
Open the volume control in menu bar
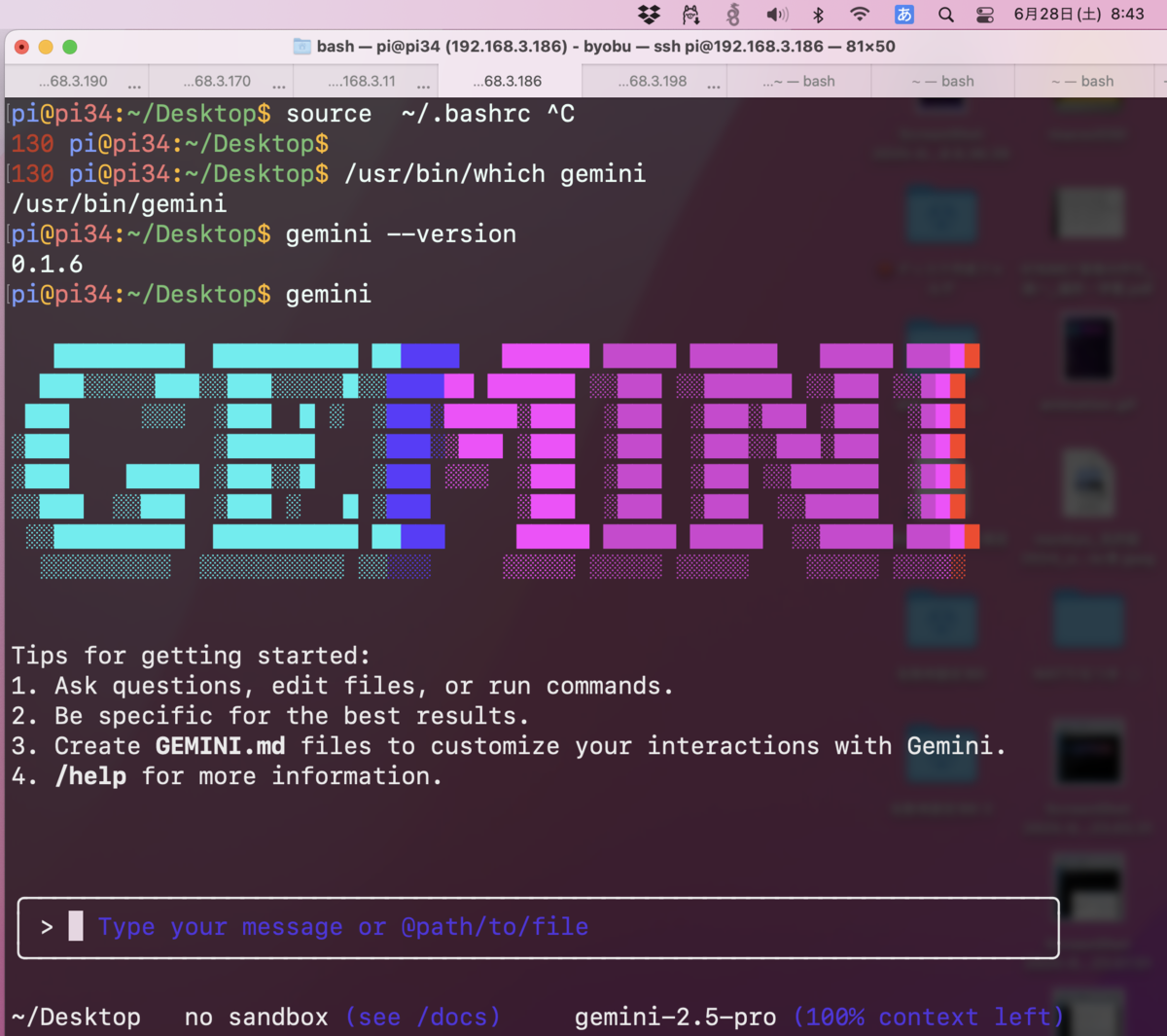pos(777,15)
